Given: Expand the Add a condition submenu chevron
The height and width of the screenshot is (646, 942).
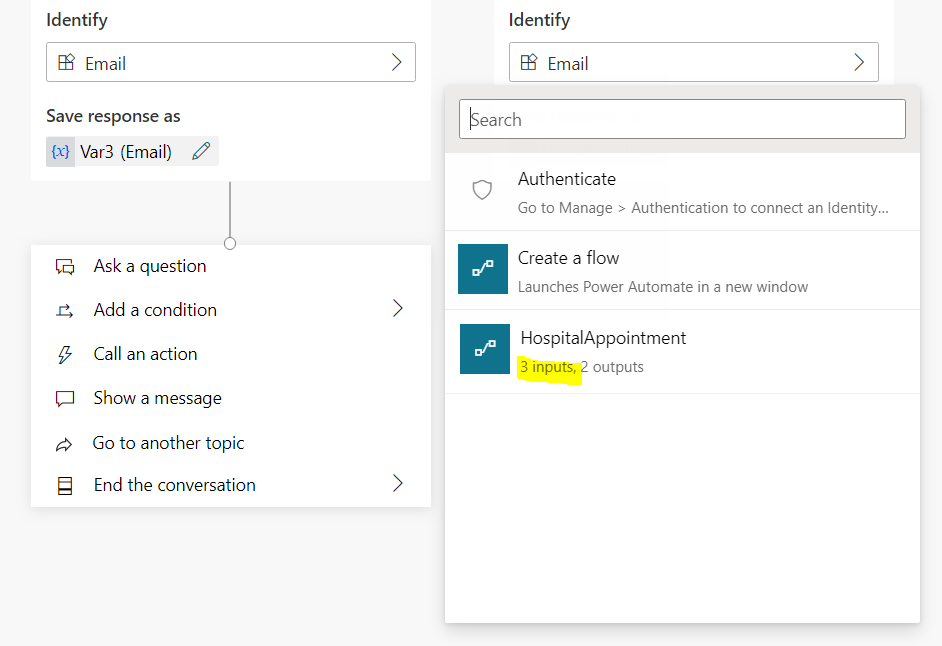Looking at the screenshot, I should tap(397, 308).
